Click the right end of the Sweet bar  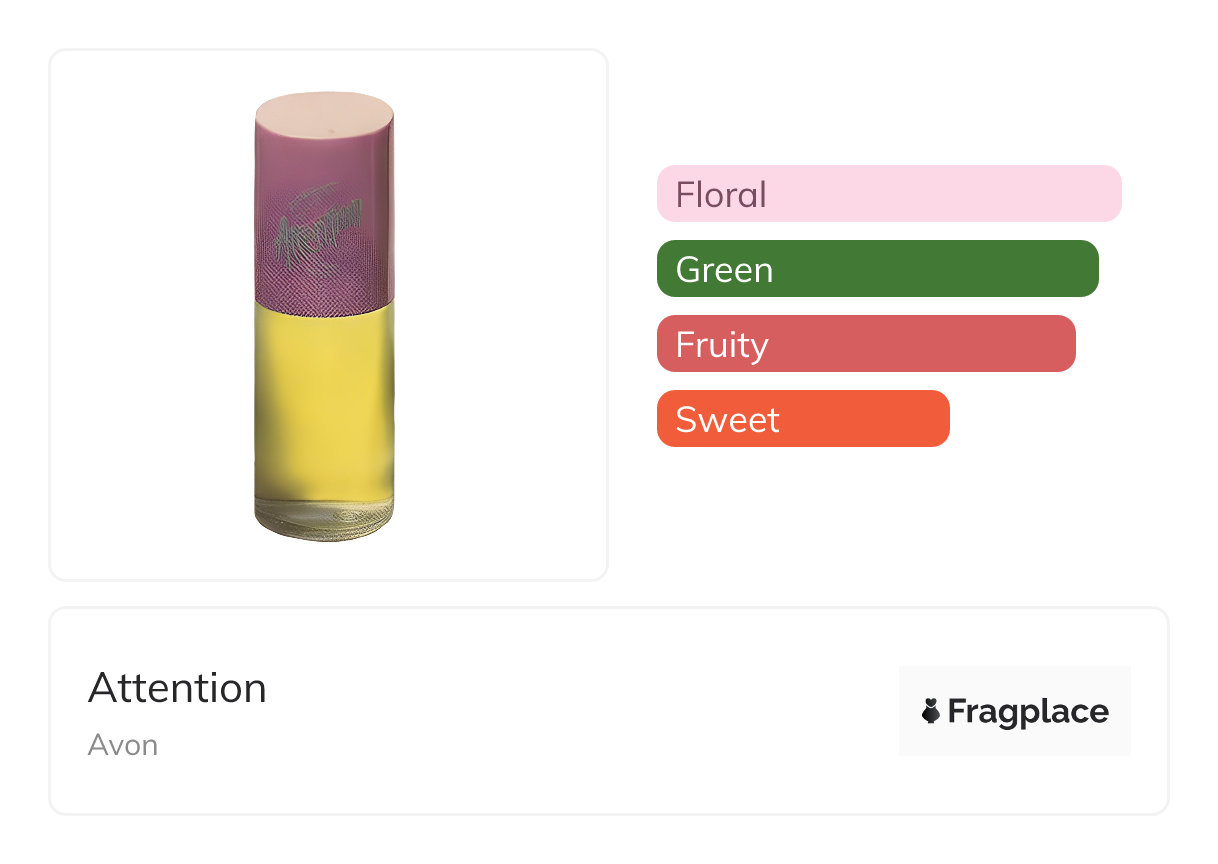click(933, 419)
